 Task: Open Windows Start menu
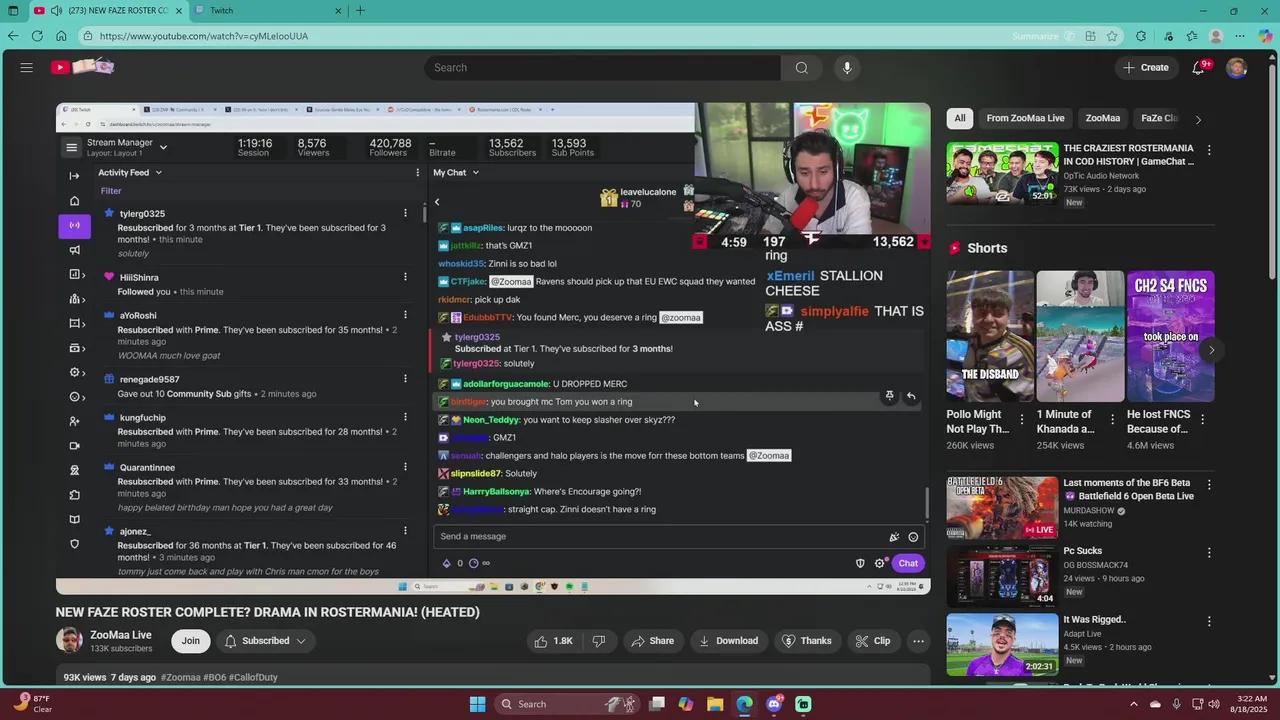[x=478, y=704]
